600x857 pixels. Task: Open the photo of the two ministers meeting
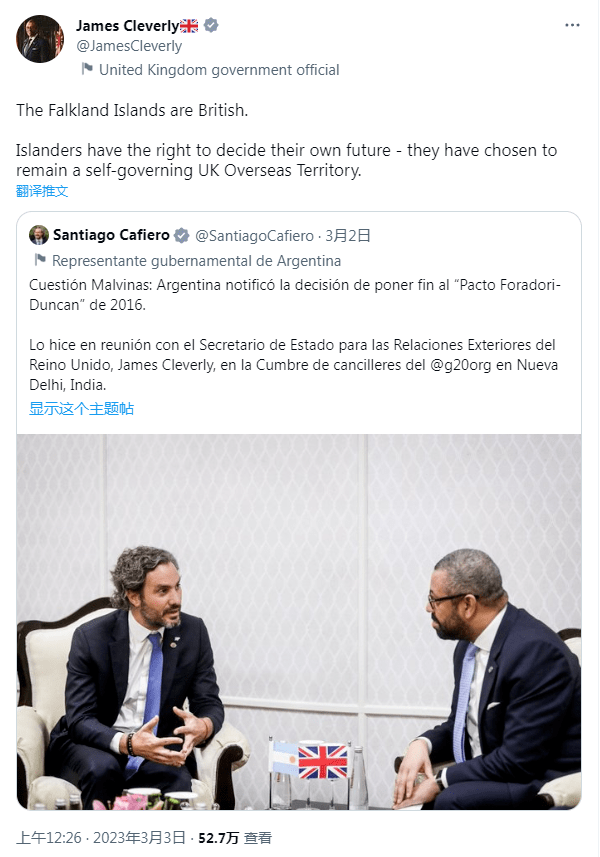tap(299, 621)
